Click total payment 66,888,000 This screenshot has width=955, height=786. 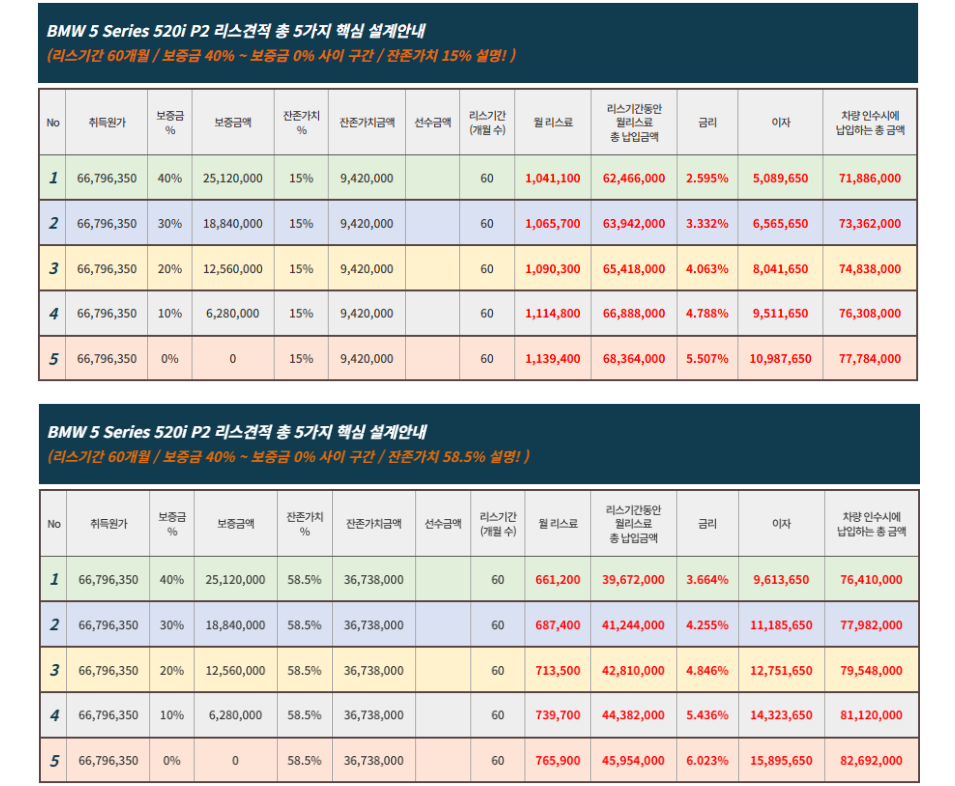633,314
